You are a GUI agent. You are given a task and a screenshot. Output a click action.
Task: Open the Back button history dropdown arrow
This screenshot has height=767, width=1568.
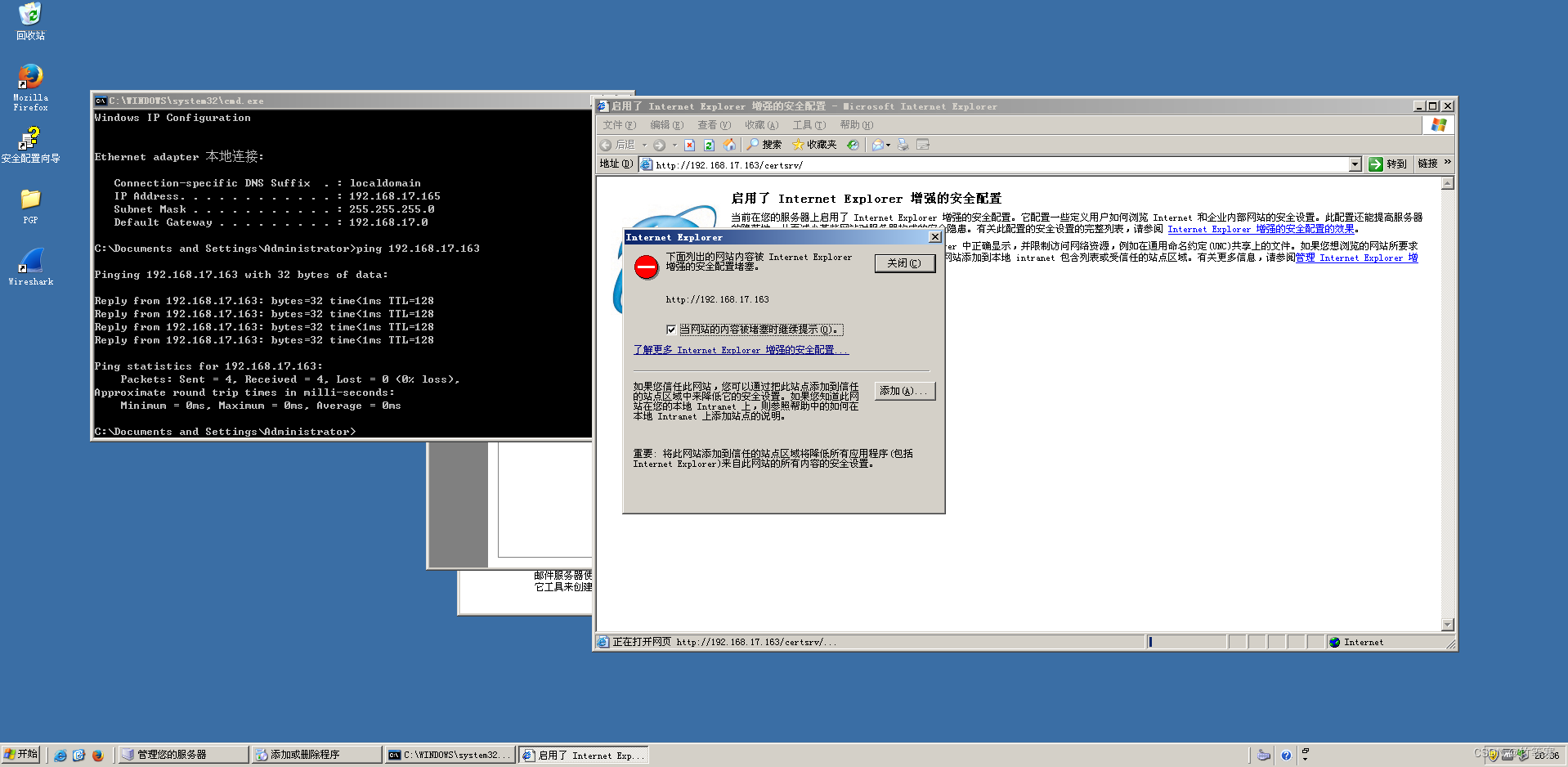[644, 145]
